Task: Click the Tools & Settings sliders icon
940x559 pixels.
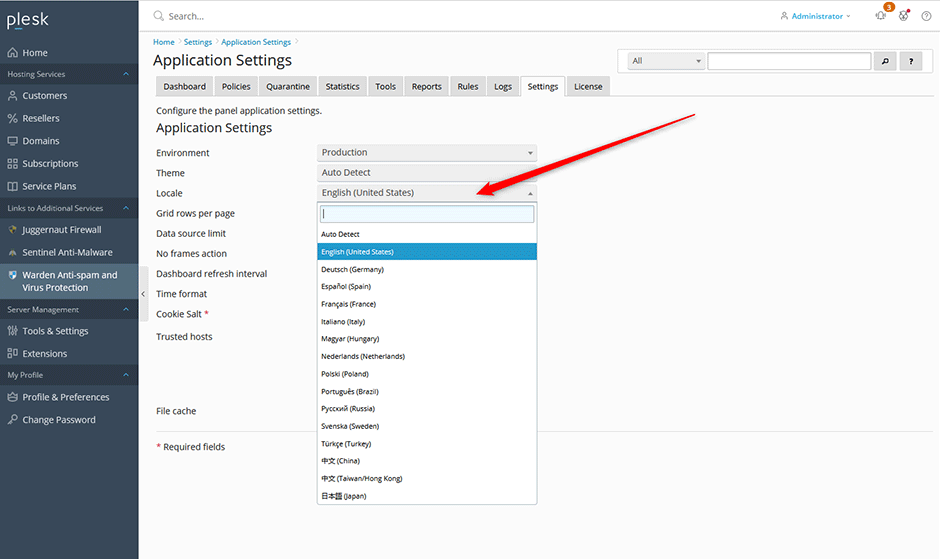Action: point(13,331)
